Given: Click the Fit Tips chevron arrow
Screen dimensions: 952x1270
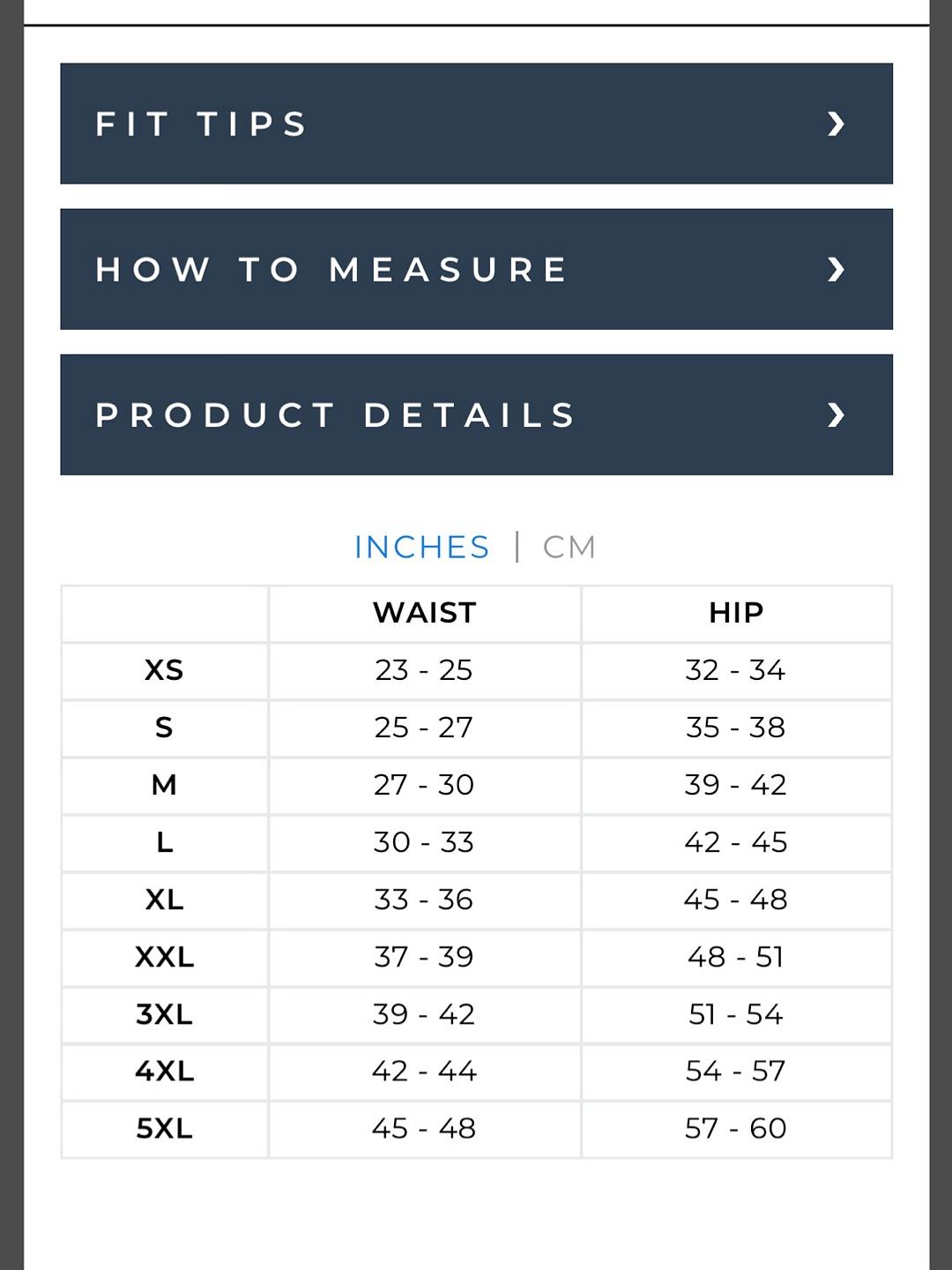Looking at the screenshot, I should coord(836,123).
